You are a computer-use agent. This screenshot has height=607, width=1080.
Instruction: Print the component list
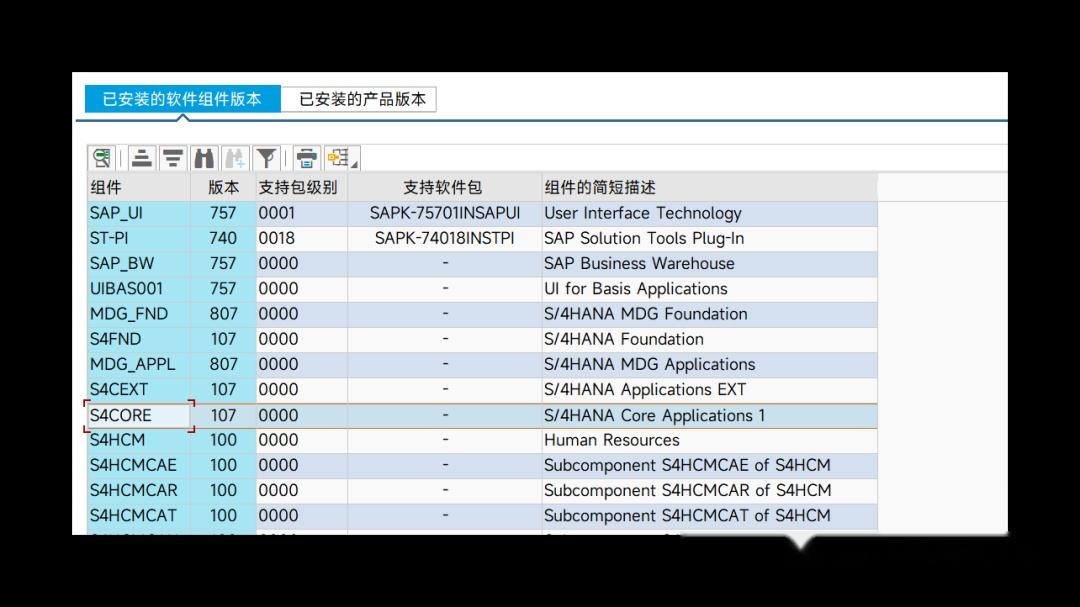(x=307, y=158)
